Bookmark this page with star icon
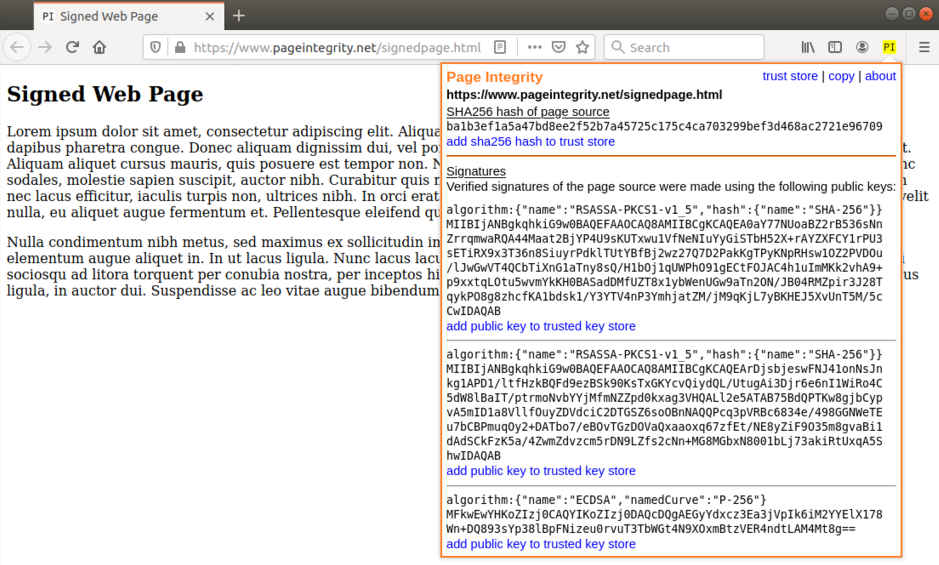The height and width of the screenshot is (565, 939). click(x=582, y=47)
